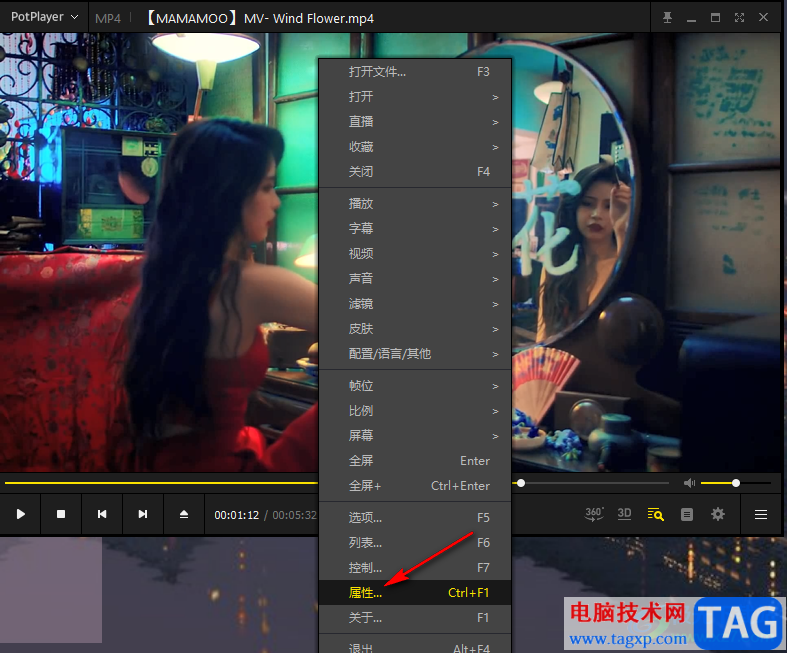The image size is (787, 653).
Task: Minimize the PotPlayer window
Action: (x=691, y=18)
